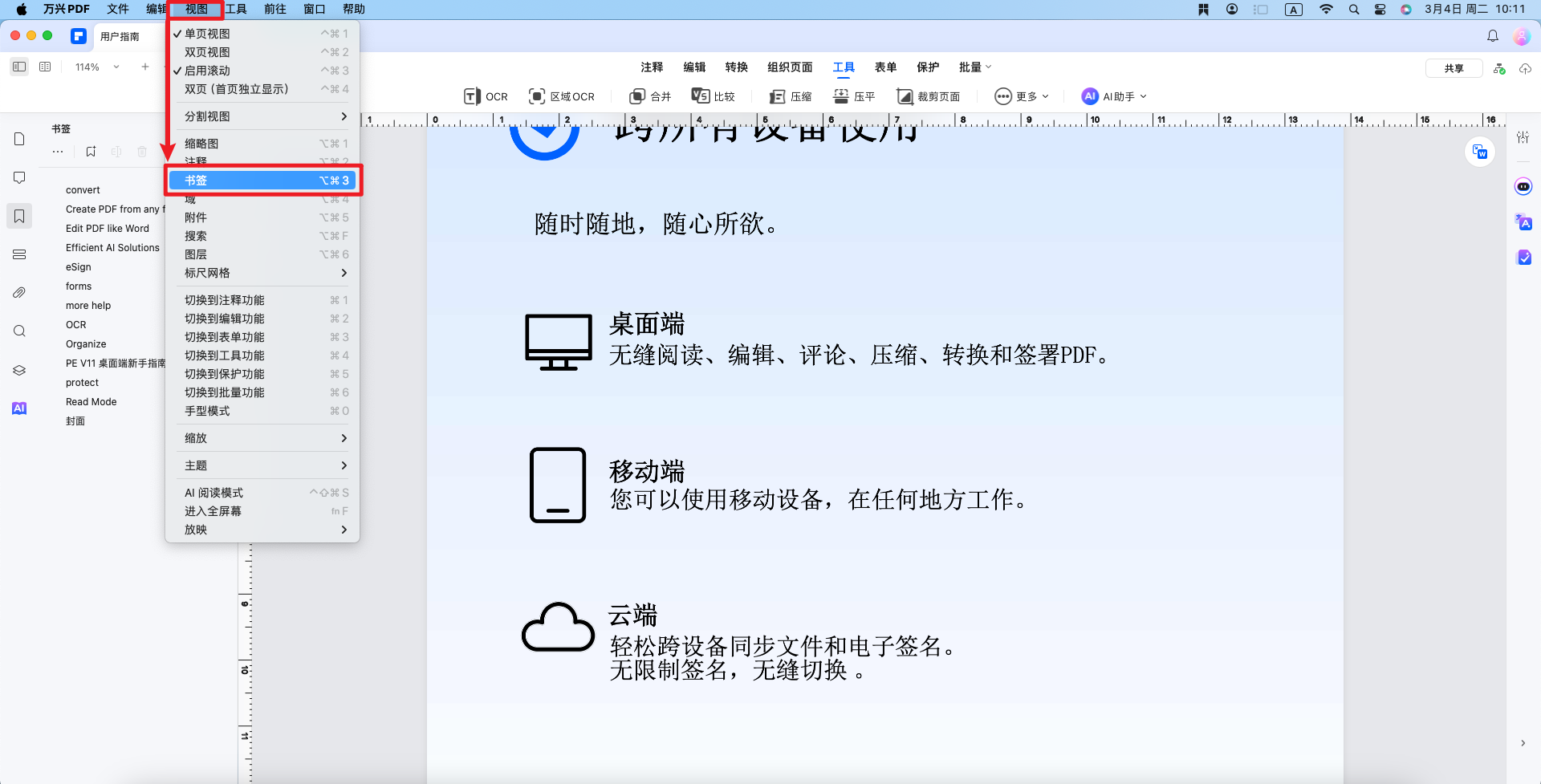Image resolution: width=1541 pixels, height=784 pixels.
Task: Click the AI icon in left sidebar
Action: click(x=19, y=408)
